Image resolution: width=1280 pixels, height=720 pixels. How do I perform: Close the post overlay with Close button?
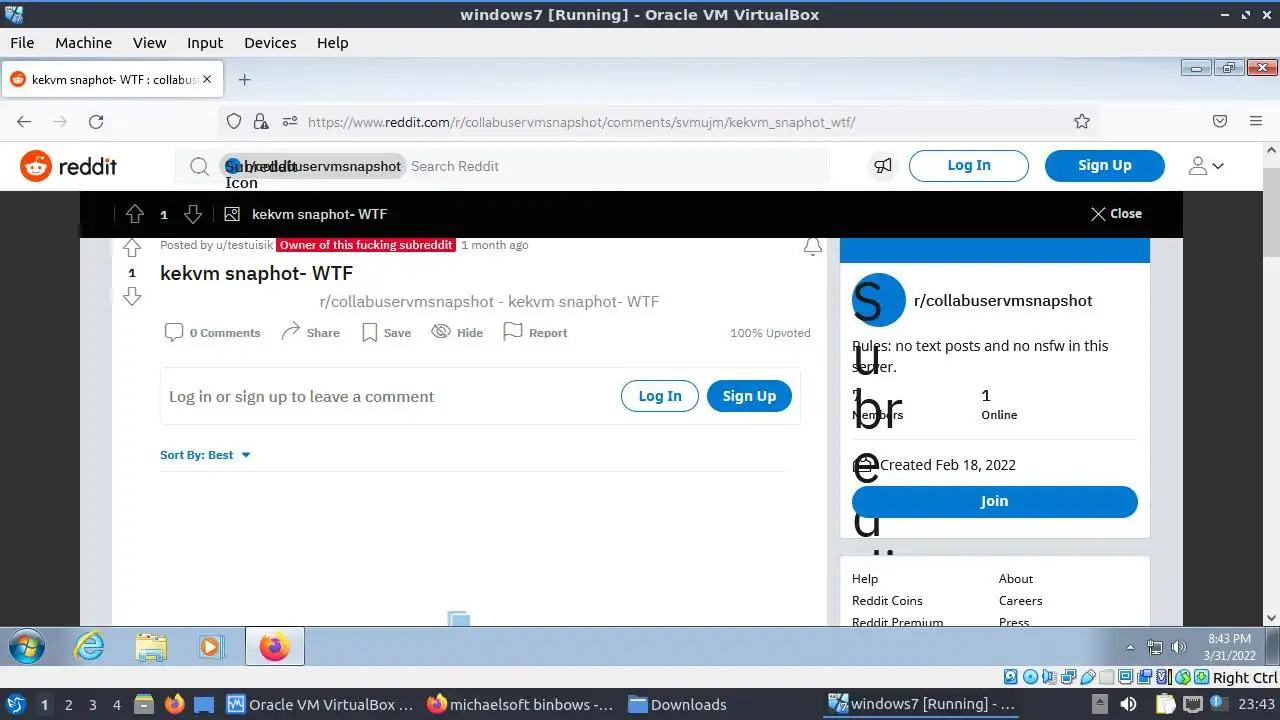point(1116,214)
